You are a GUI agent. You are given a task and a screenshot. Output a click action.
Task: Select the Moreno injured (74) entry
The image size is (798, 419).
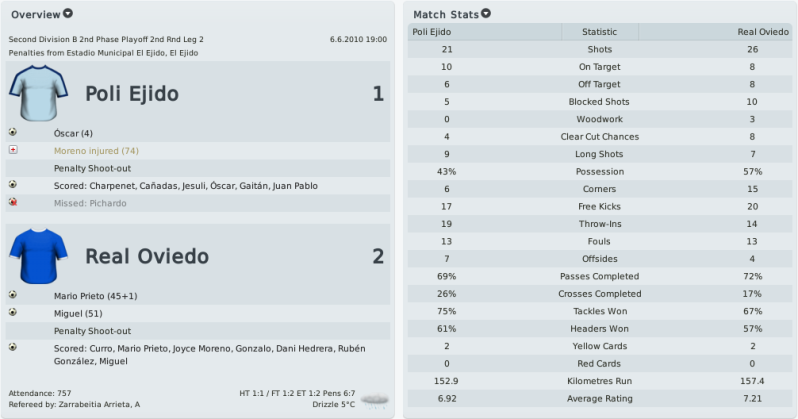[96, 151]
